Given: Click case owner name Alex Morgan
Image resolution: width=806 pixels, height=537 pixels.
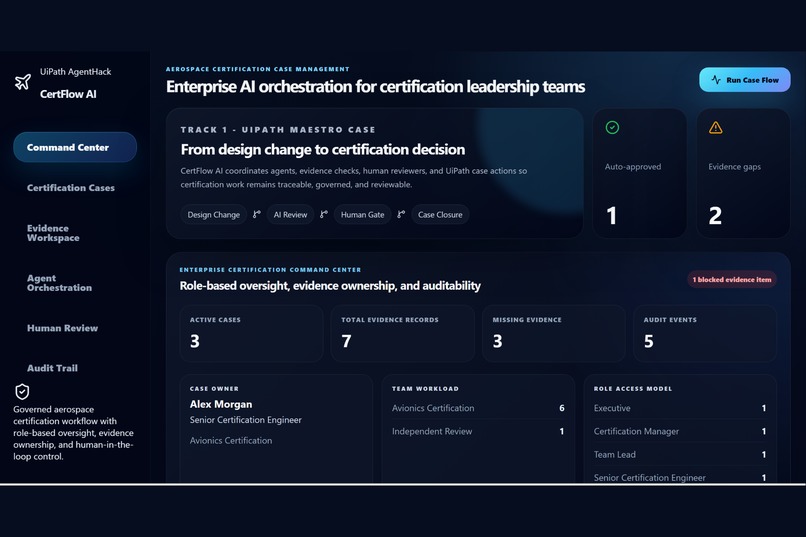Looking at the screenshot, I should [221, 404].
